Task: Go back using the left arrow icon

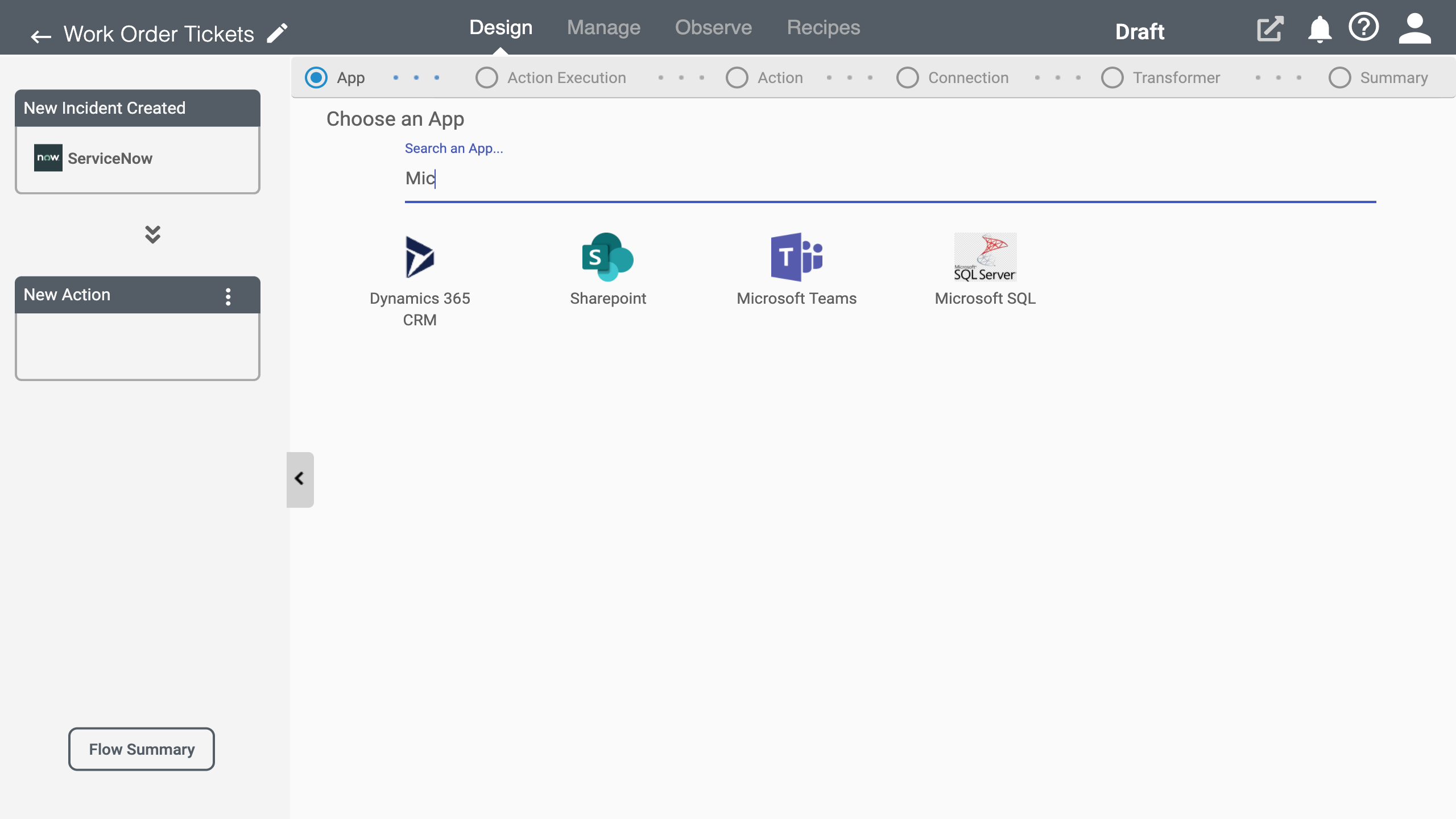Action: pos(40,36)
